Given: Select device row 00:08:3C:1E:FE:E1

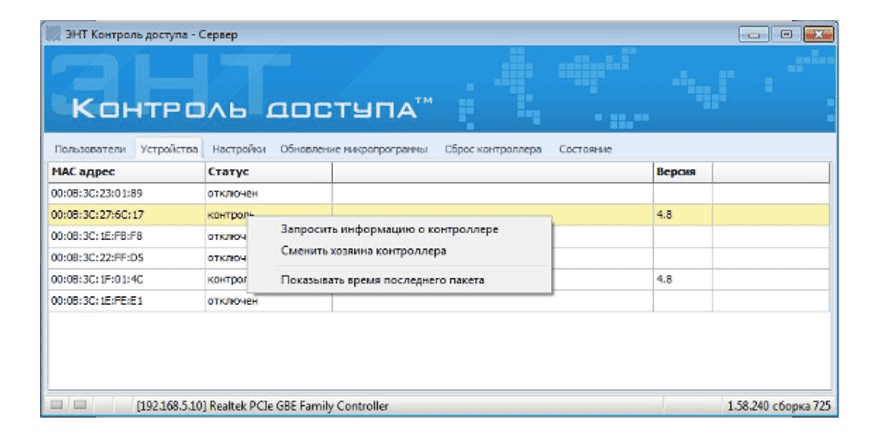Looking at the screenshot, I should (97, 301).
